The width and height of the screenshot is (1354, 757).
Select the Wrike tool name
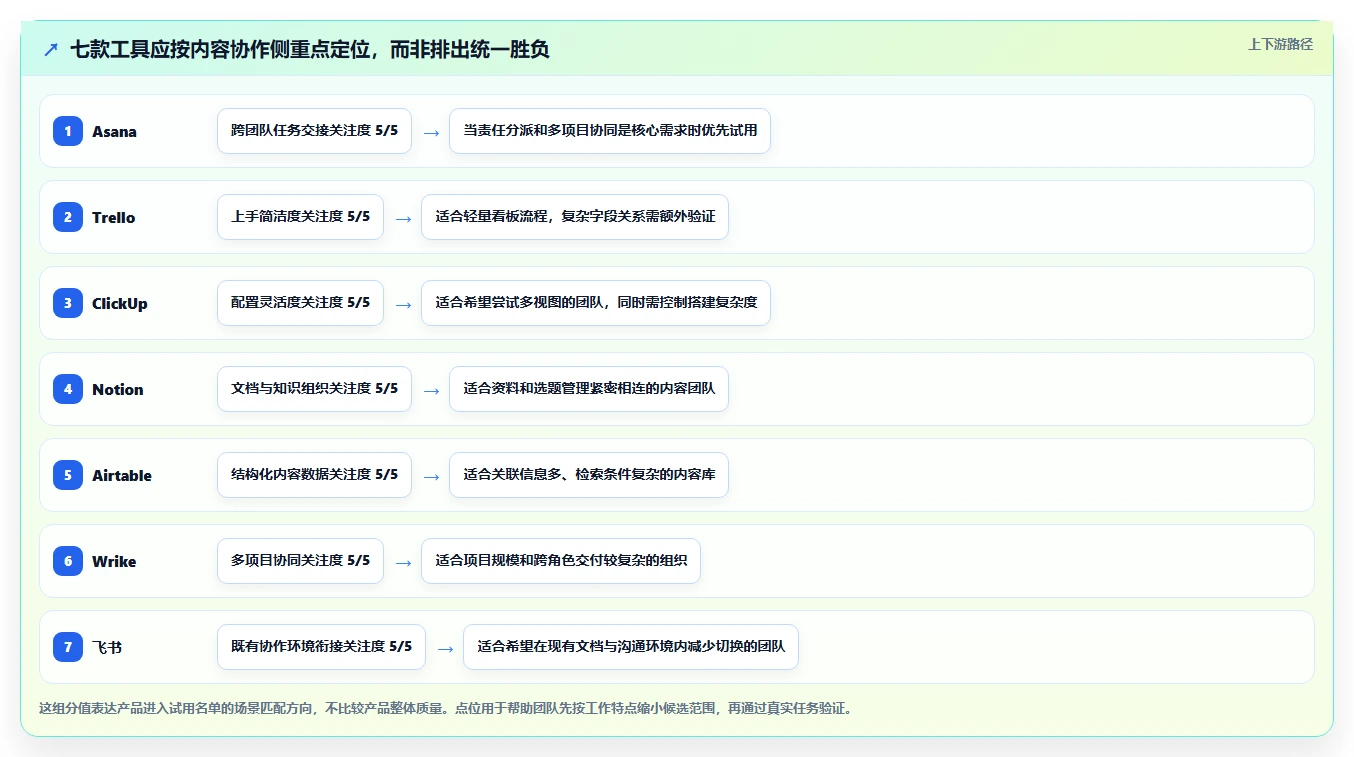[114, 562]
